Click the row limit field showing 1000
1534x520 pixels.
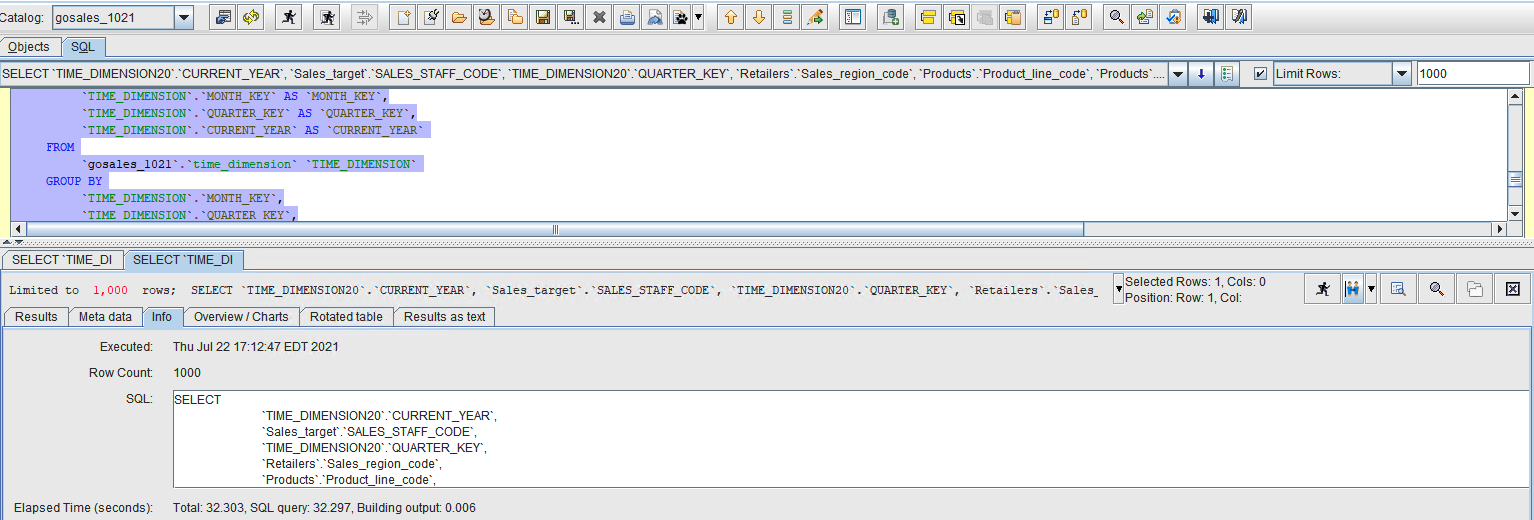point(1471,74)
